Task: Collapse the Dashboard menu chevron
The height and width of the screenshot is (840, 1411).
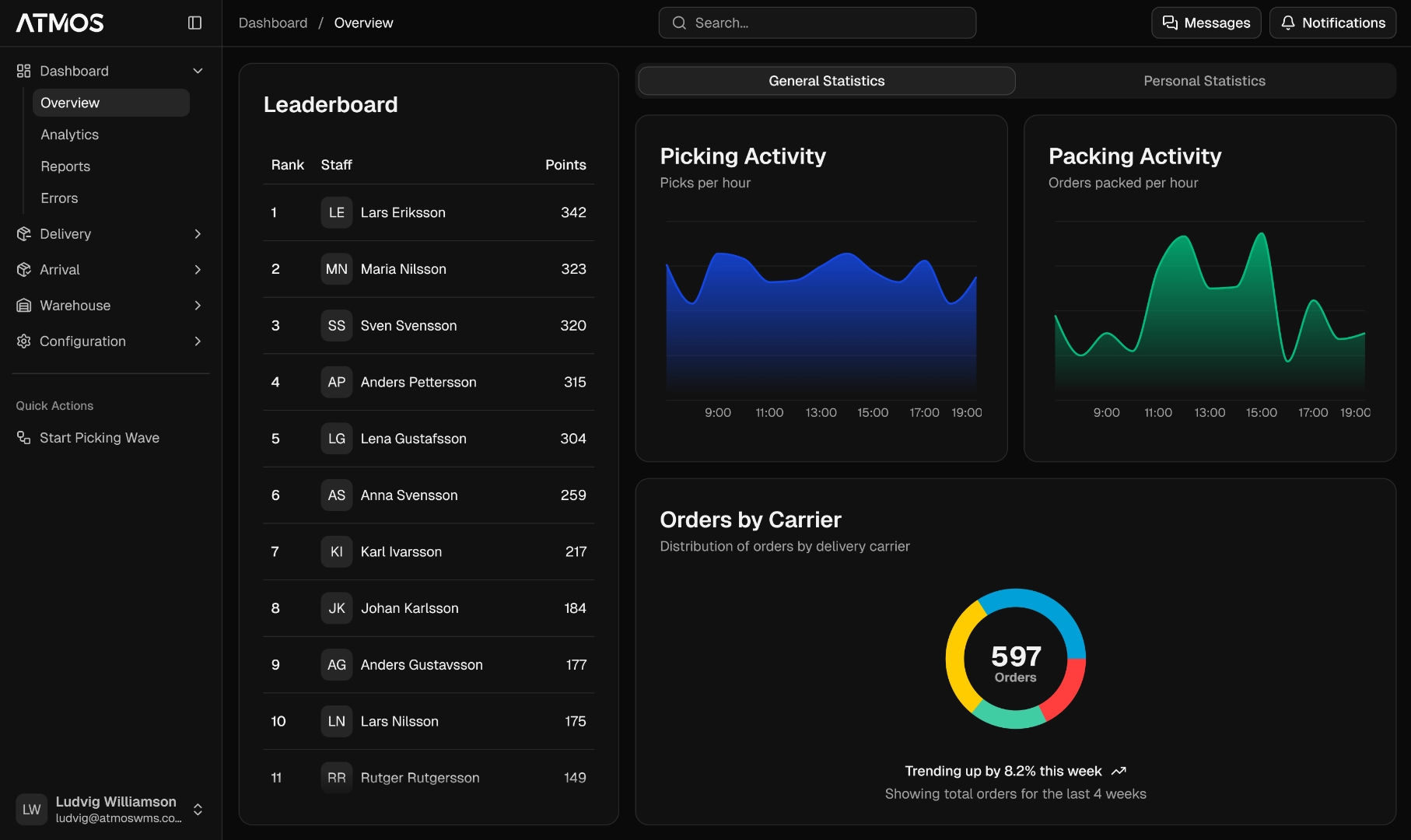Action: 198,71
